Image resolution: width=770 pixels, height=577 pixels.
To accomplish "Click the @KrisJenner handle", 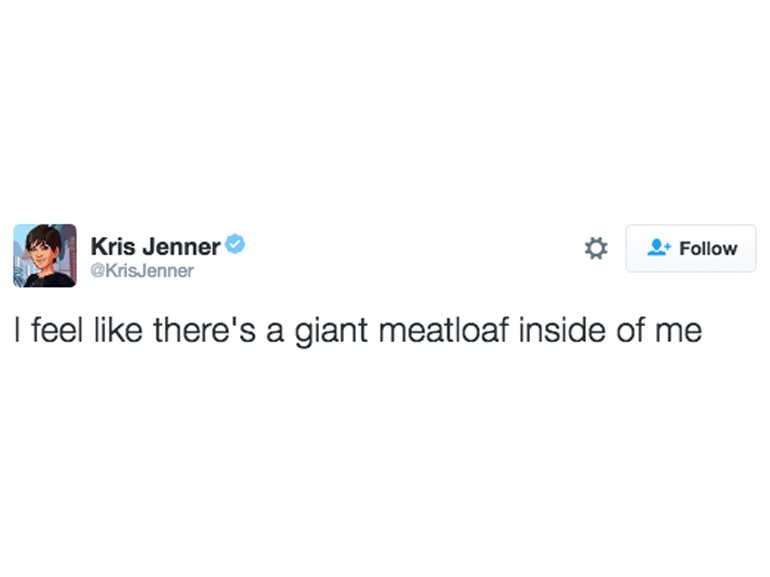I will 142,270.
